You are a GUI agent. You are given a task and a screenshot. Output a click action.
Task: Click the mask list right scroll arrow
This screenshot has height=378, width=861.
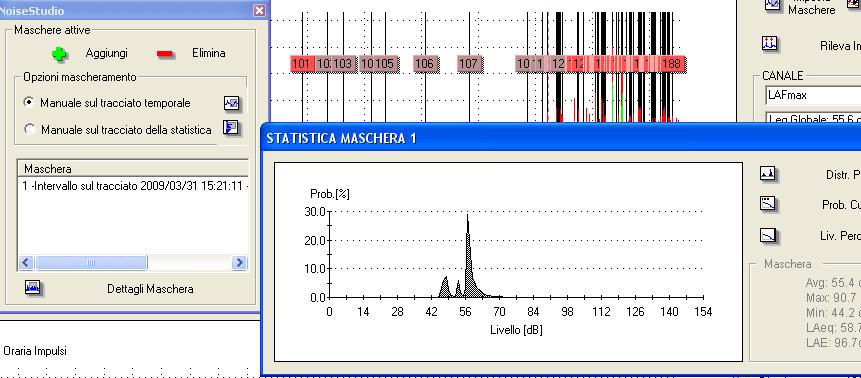pyautogui.click(x=239, y=263)
